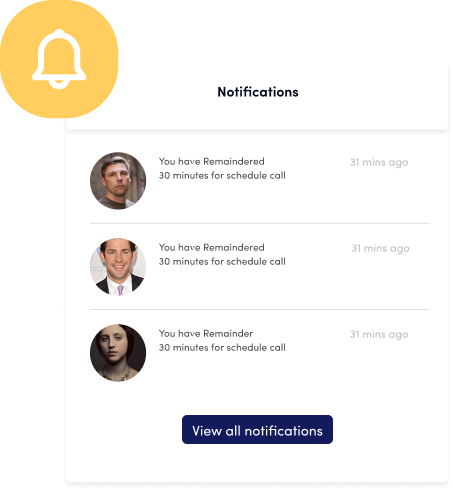
Task: Select second notification's "30 minutes for schedule call" line
Action: click(x=222, y=261)
